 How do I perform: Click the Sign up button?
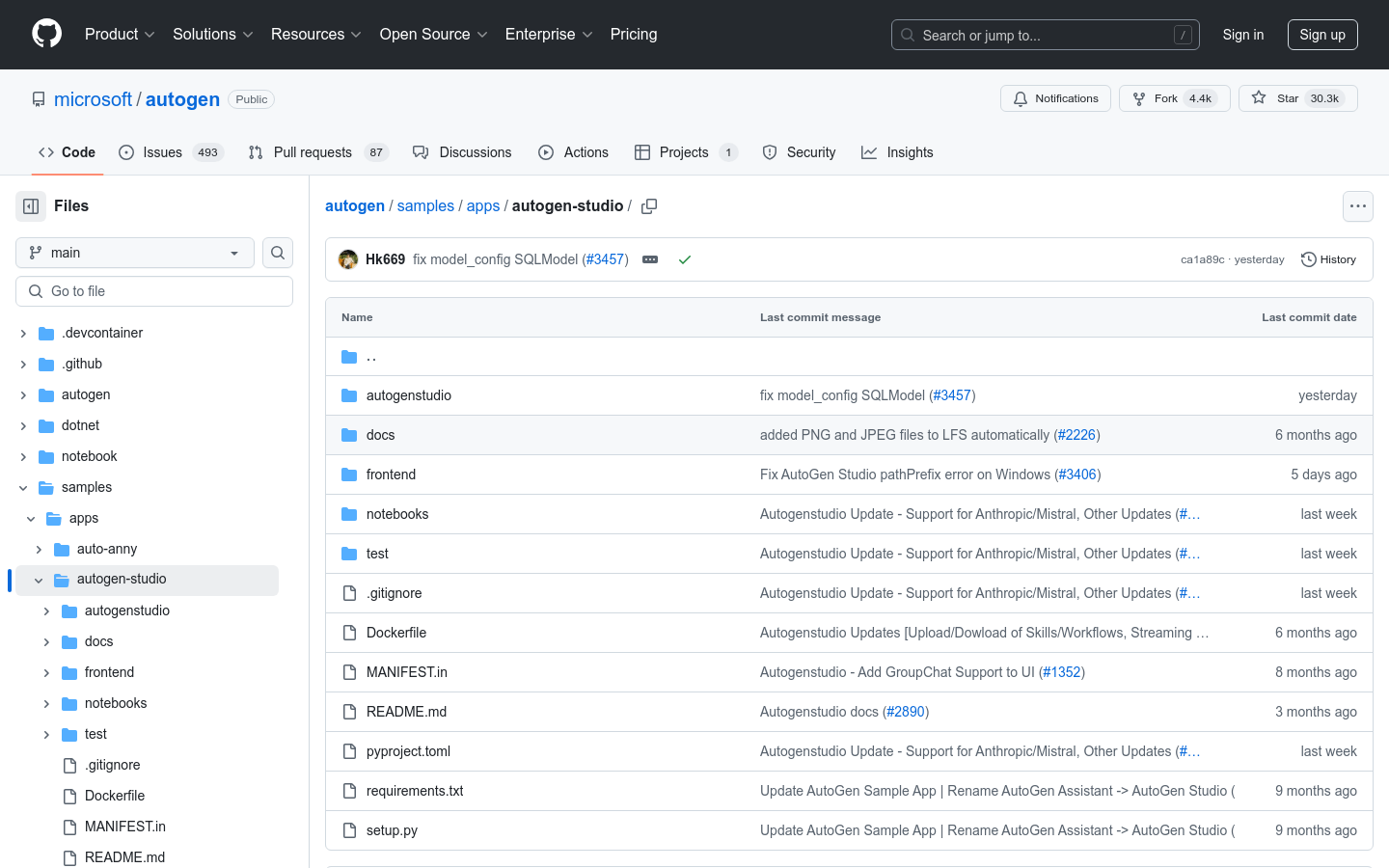coord(1322,35)
